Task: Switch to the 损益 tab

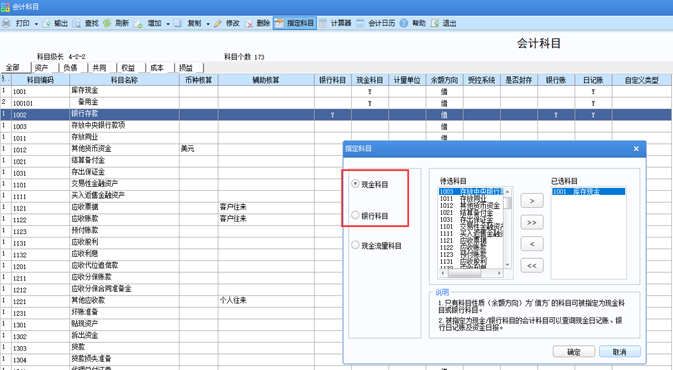Action: point(186,67)
